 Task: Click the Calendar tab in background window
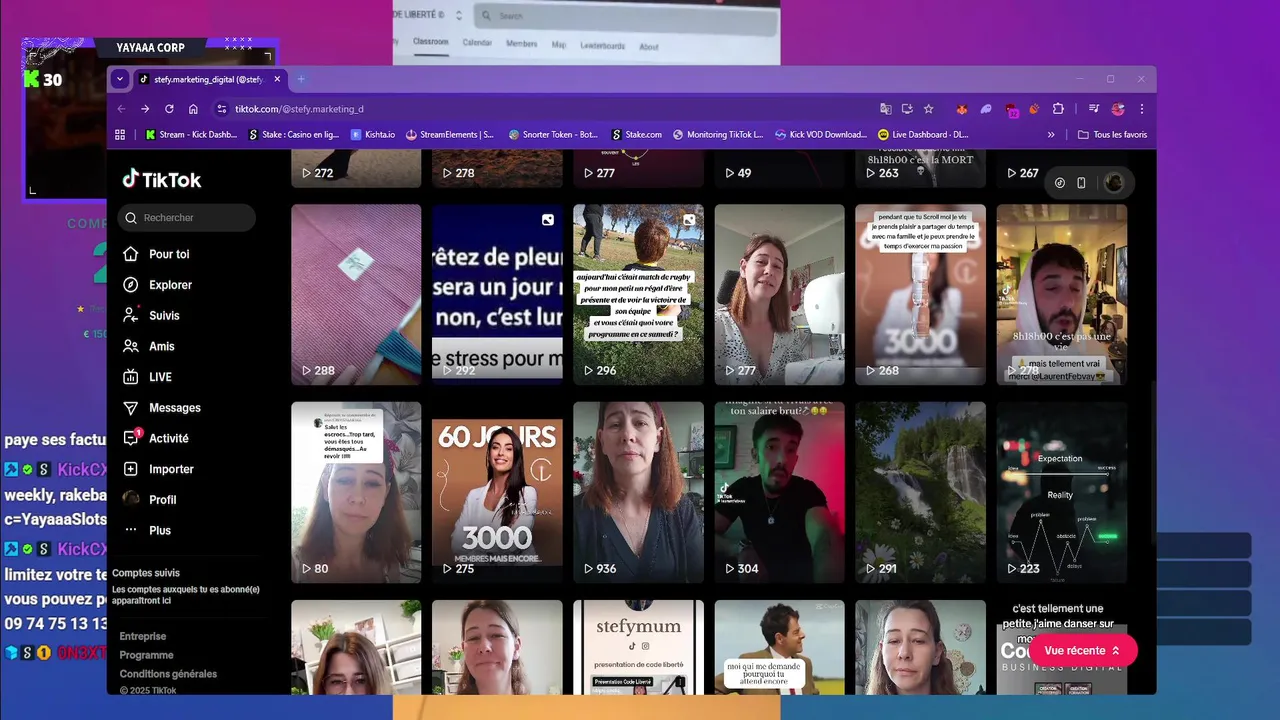(x=477, y=43)
